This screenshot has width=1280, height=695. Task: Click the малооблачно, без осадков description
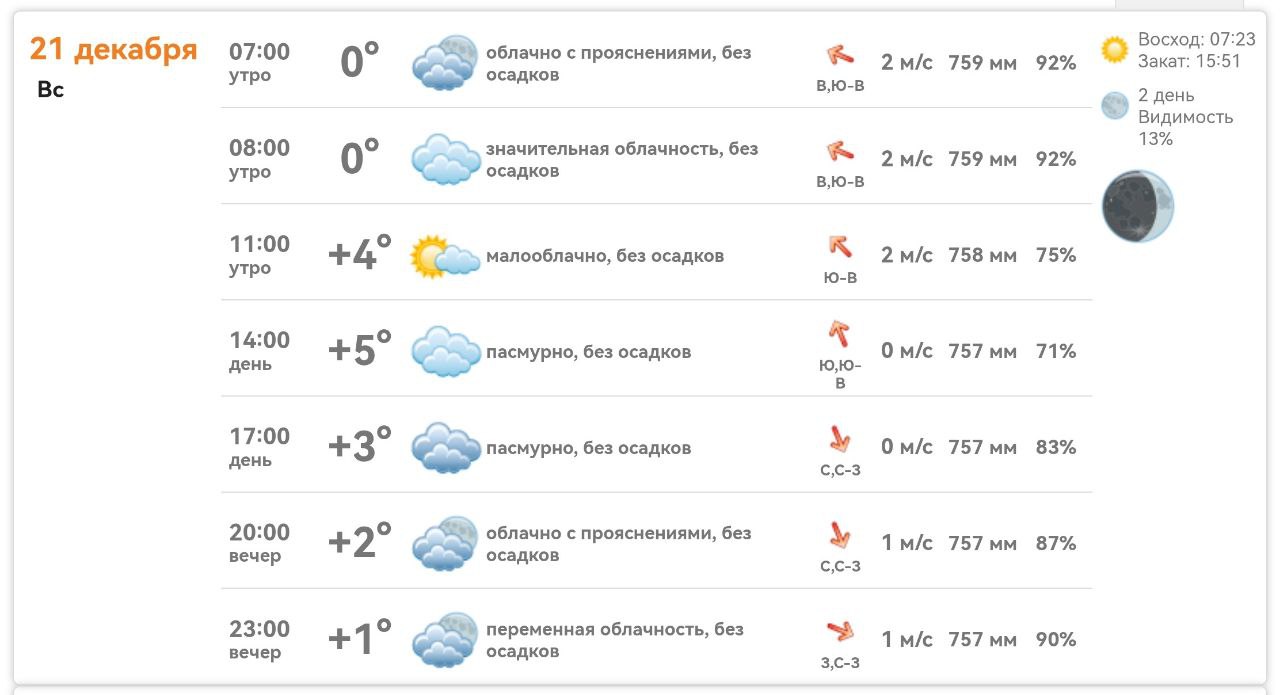point(605,256)
